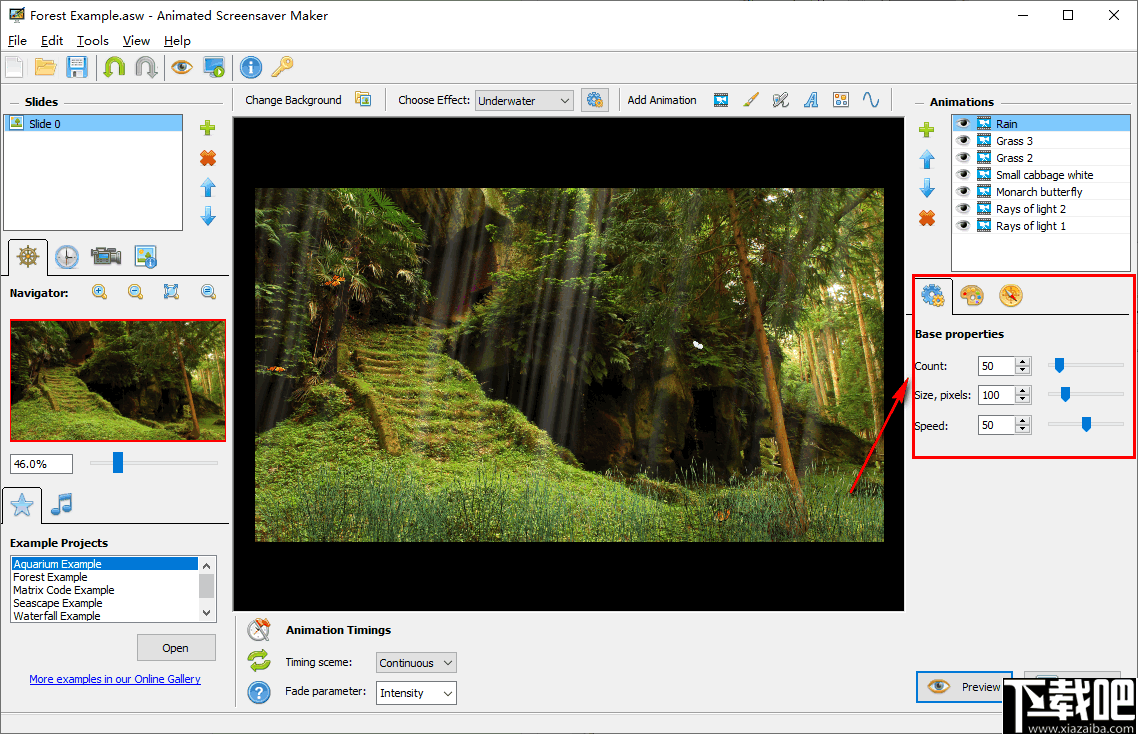The image size is (1138, 734).
Task: Click the Undo arrow icon
Action: pyautogui.click(x=114, y=67)
